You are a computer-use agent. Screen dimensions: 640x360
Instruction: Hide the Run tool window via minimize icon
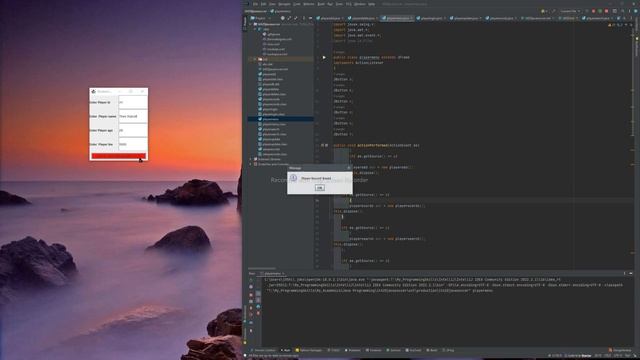click(631, 273)
